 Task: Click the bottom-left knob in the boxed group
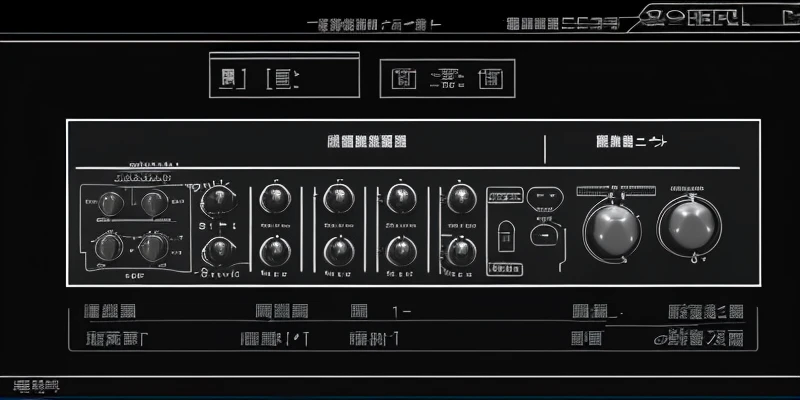tap(109, 246)
